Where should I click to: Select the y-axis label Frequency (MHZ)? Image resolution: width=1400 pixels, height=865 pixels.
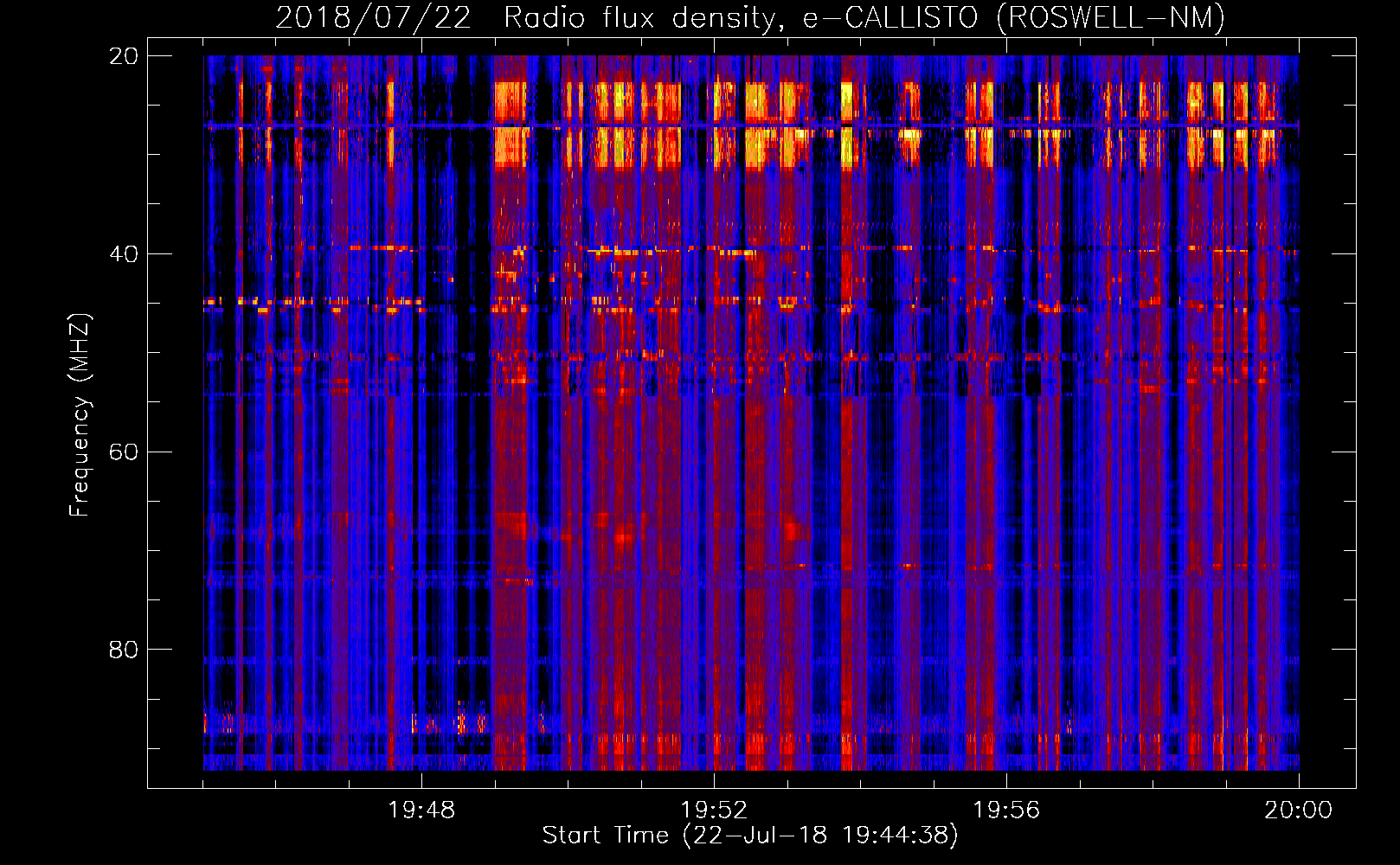(x=80, y=415)
